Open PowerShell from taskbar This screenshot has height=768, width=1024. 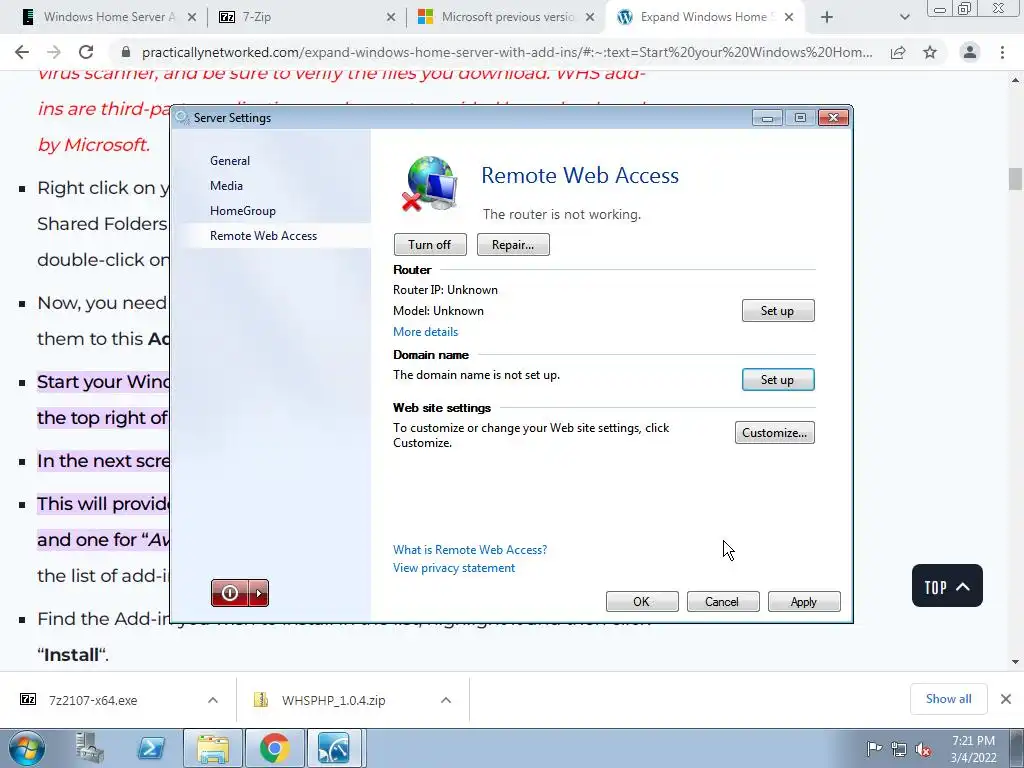(151, 748)
